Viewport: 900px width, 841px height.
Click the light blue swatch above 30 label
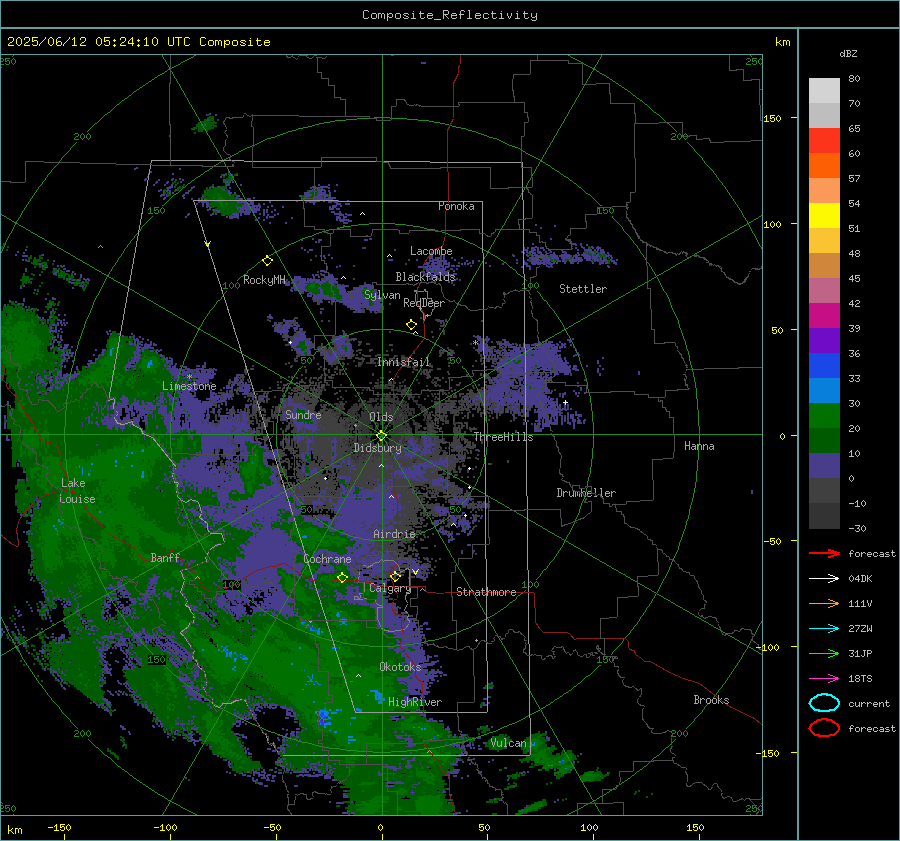pyautogui.click(x=824, y=391)
